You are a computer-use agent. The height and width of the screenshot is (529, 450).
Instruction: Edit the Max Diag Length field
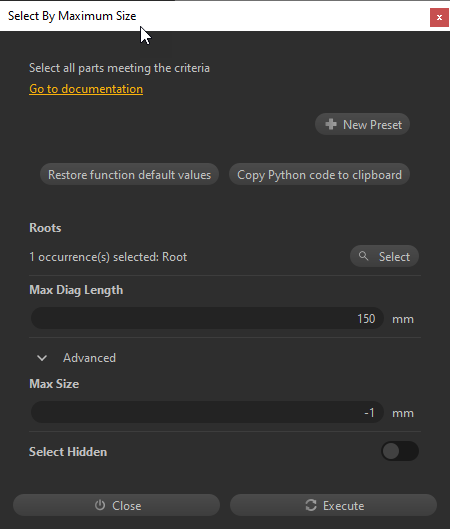[207, 318]
